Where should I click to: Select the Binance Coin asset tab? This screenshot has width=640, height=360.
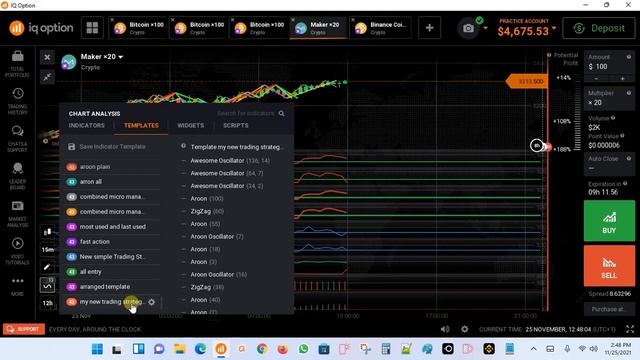click(x=380, y=28)
